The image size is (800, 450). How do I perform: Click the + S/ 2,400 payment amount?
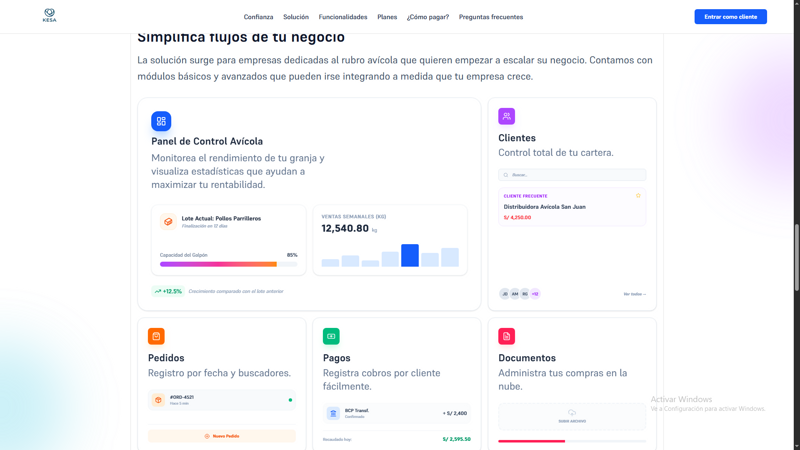pyautogui.click(x=455, y=413)
